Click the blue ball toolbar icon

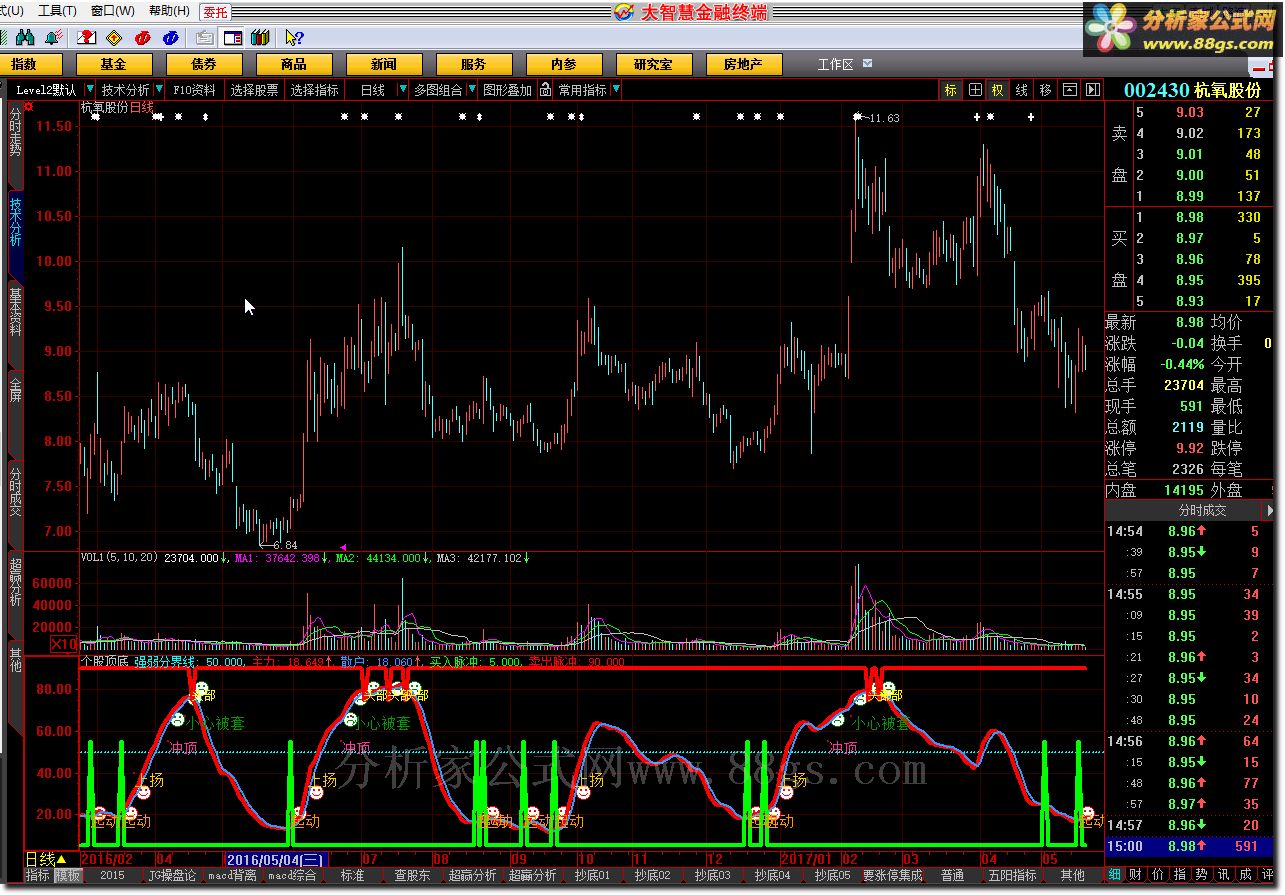[170, 38]
